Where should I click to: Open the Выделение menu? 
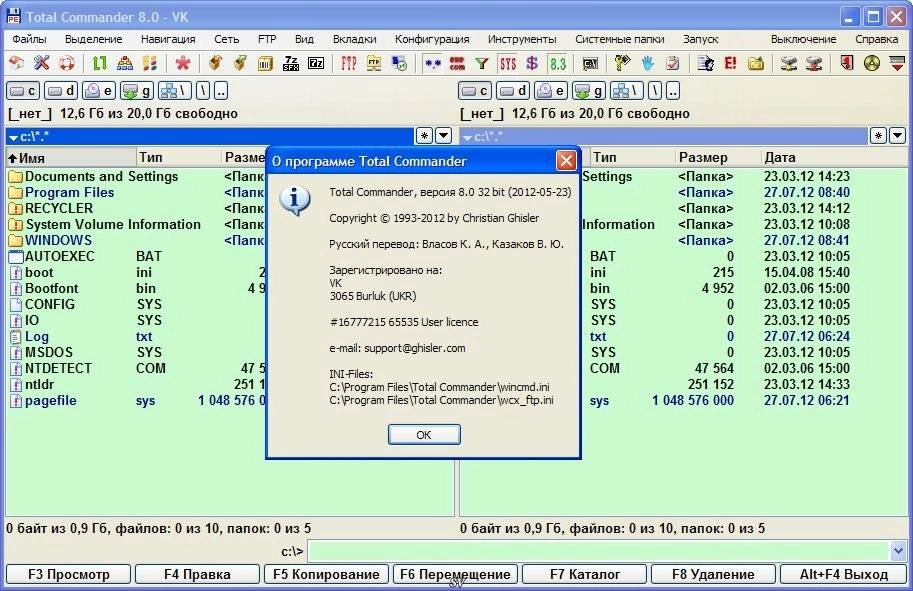click(x=94, y=39)
